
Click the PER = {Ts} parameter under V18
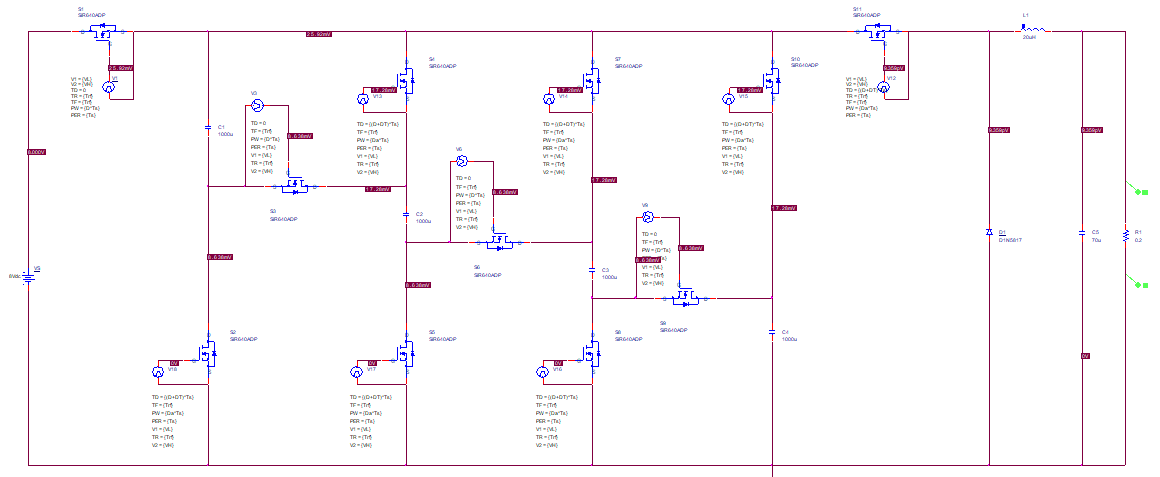[x=165, y=422]
